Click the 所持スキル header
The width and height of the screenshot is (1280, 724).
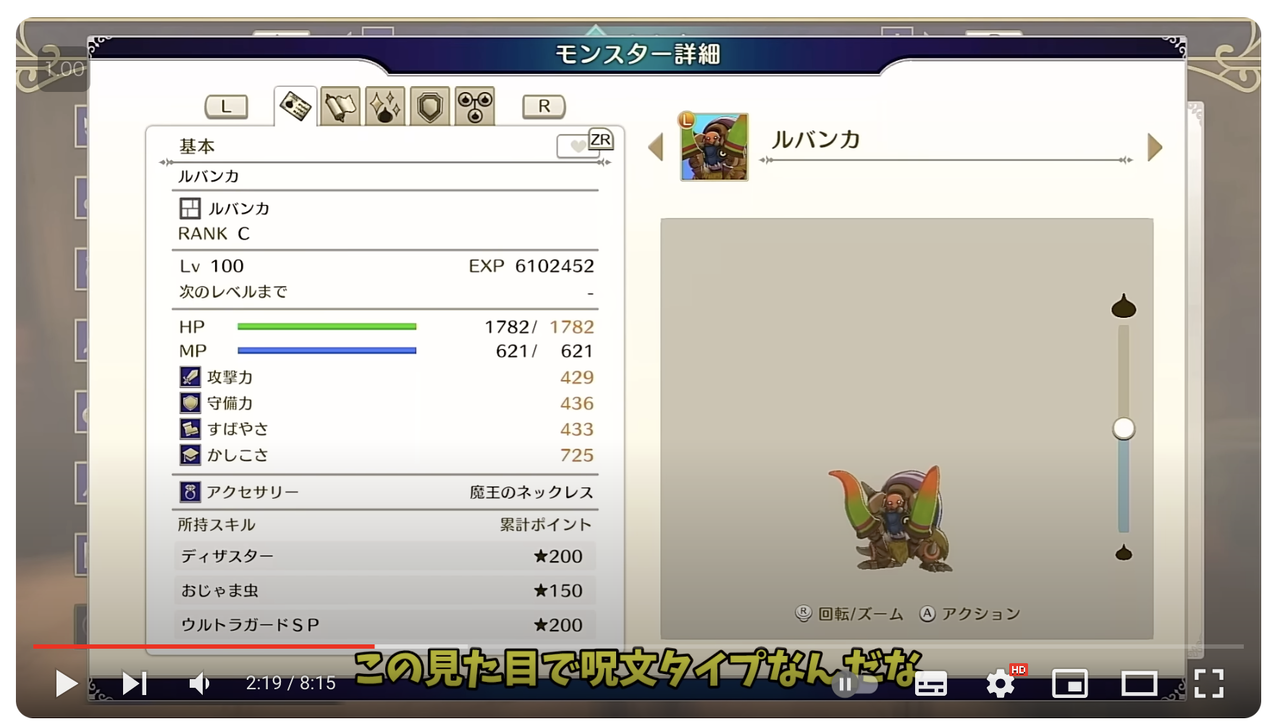(x=217, y=524)
